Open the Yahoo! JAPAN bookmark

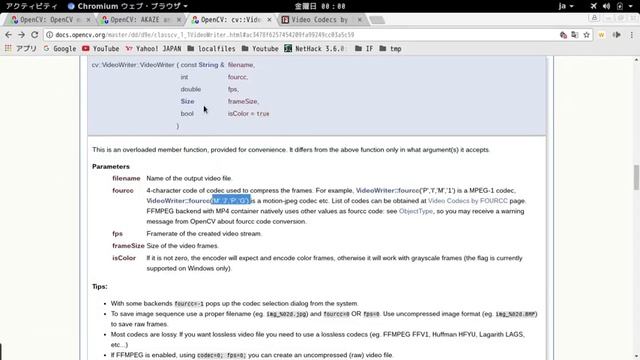[153, 49]
